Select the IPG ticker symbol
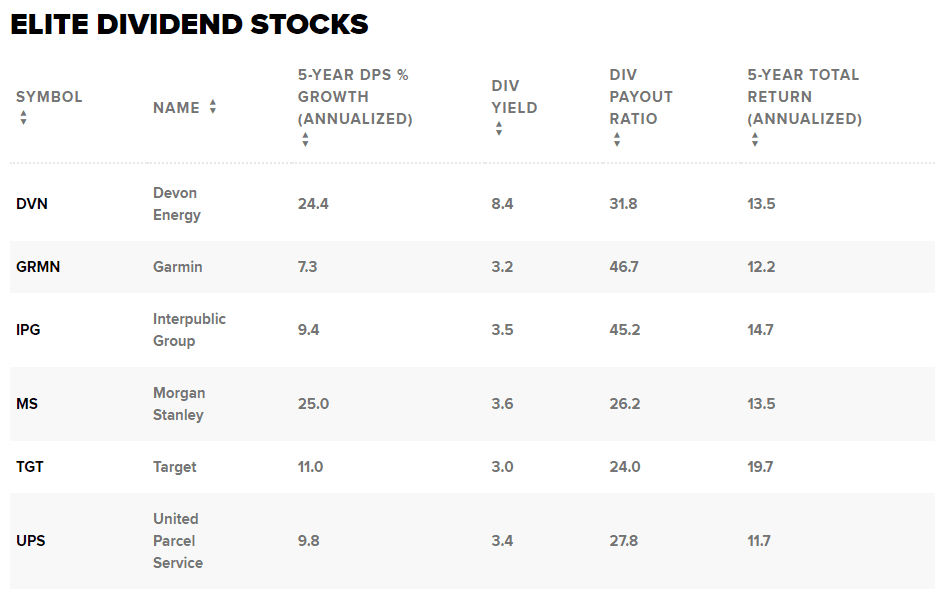Viewport: 937px width, 591px height. 28,330
